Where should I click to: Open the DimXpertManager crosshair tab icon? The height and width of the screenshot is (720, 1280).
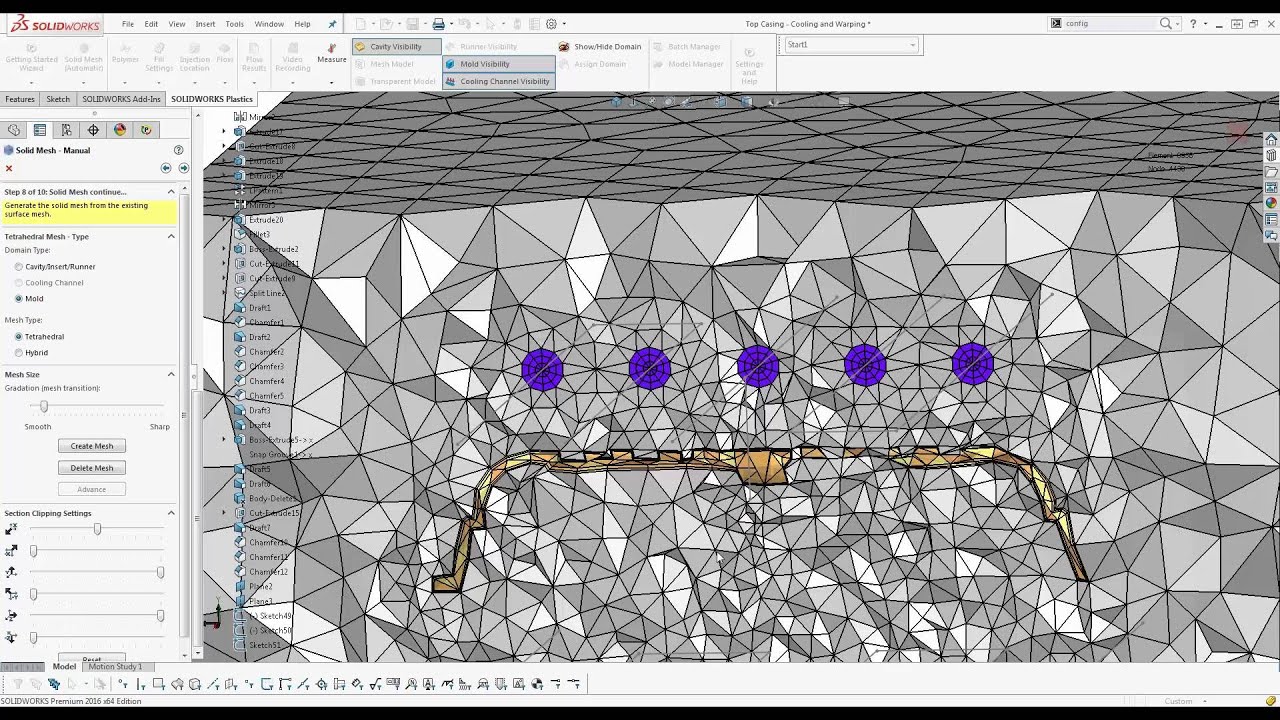[x=93, y=130]
